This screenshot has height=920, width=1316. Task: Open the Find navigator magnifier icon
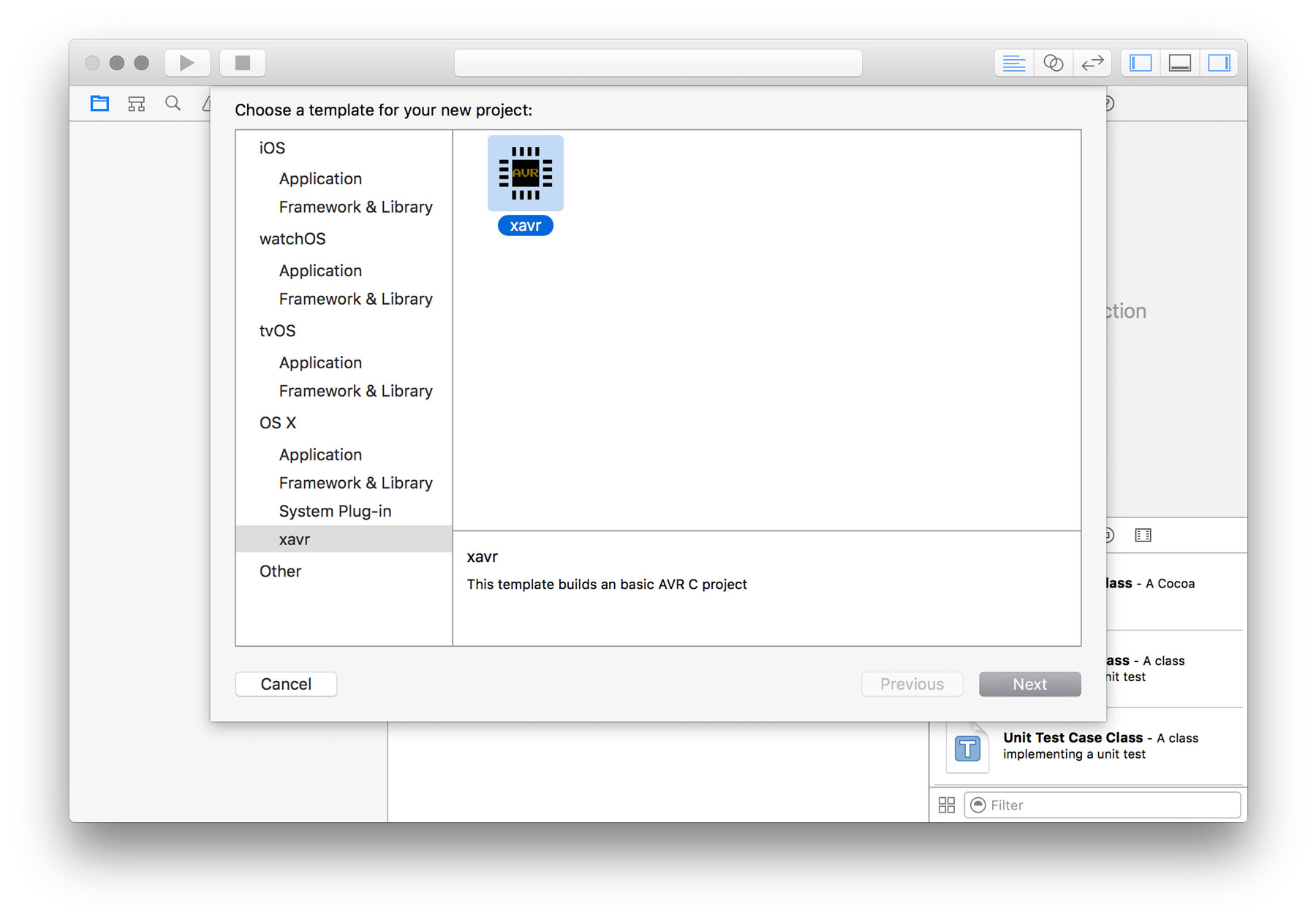(x=173, y=103)
